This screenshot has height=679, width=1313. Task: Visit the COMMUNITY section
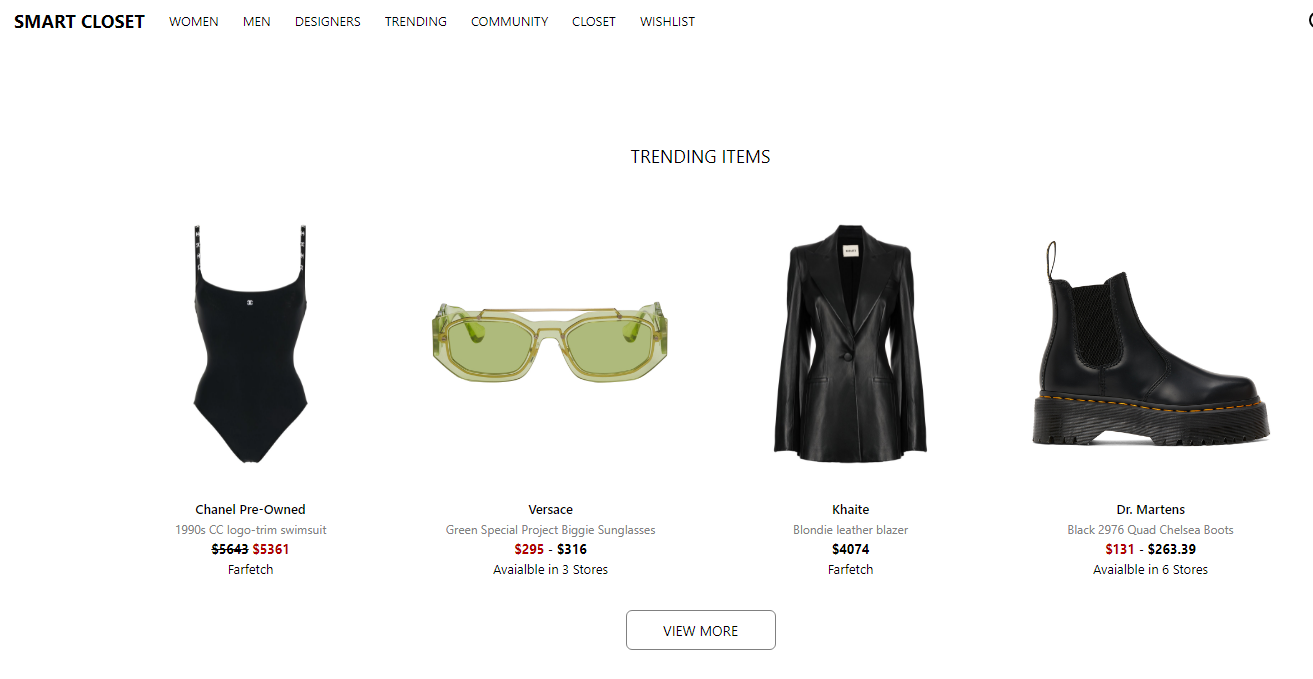[x=510, y=21]
